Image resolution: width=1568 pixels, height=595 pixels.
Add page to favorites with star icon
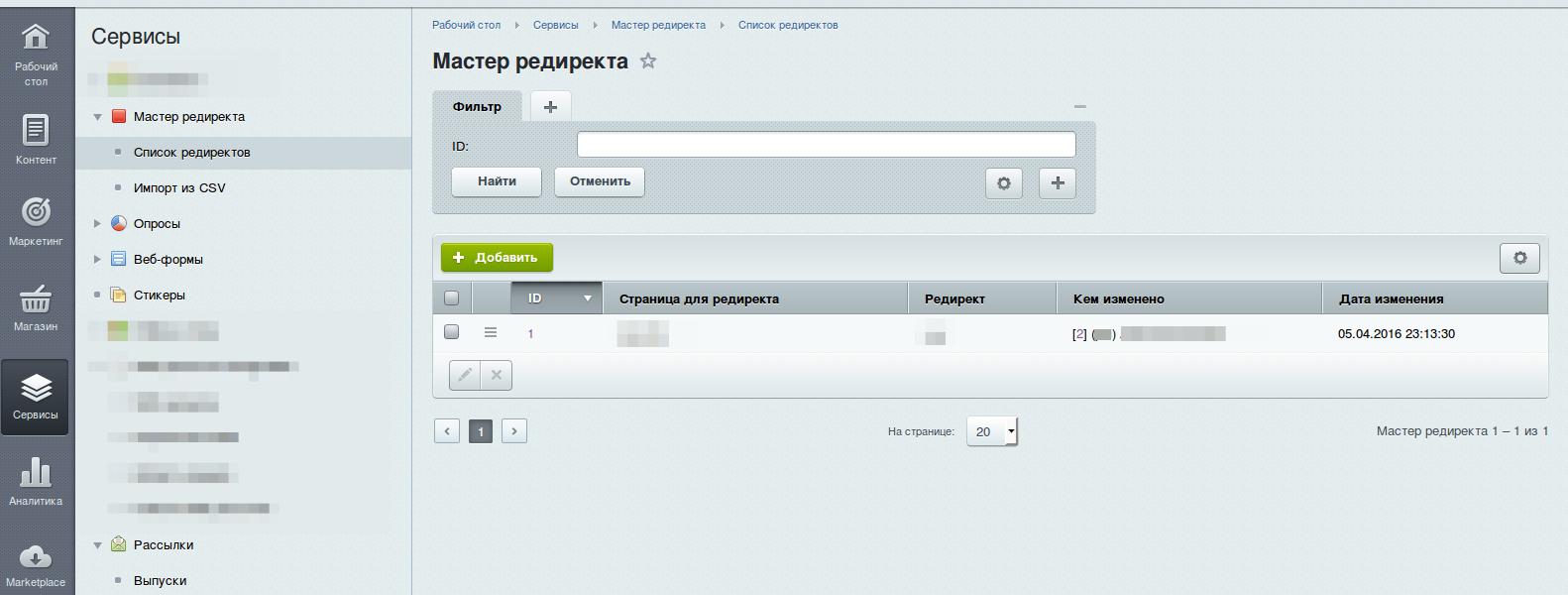[648, 61]
